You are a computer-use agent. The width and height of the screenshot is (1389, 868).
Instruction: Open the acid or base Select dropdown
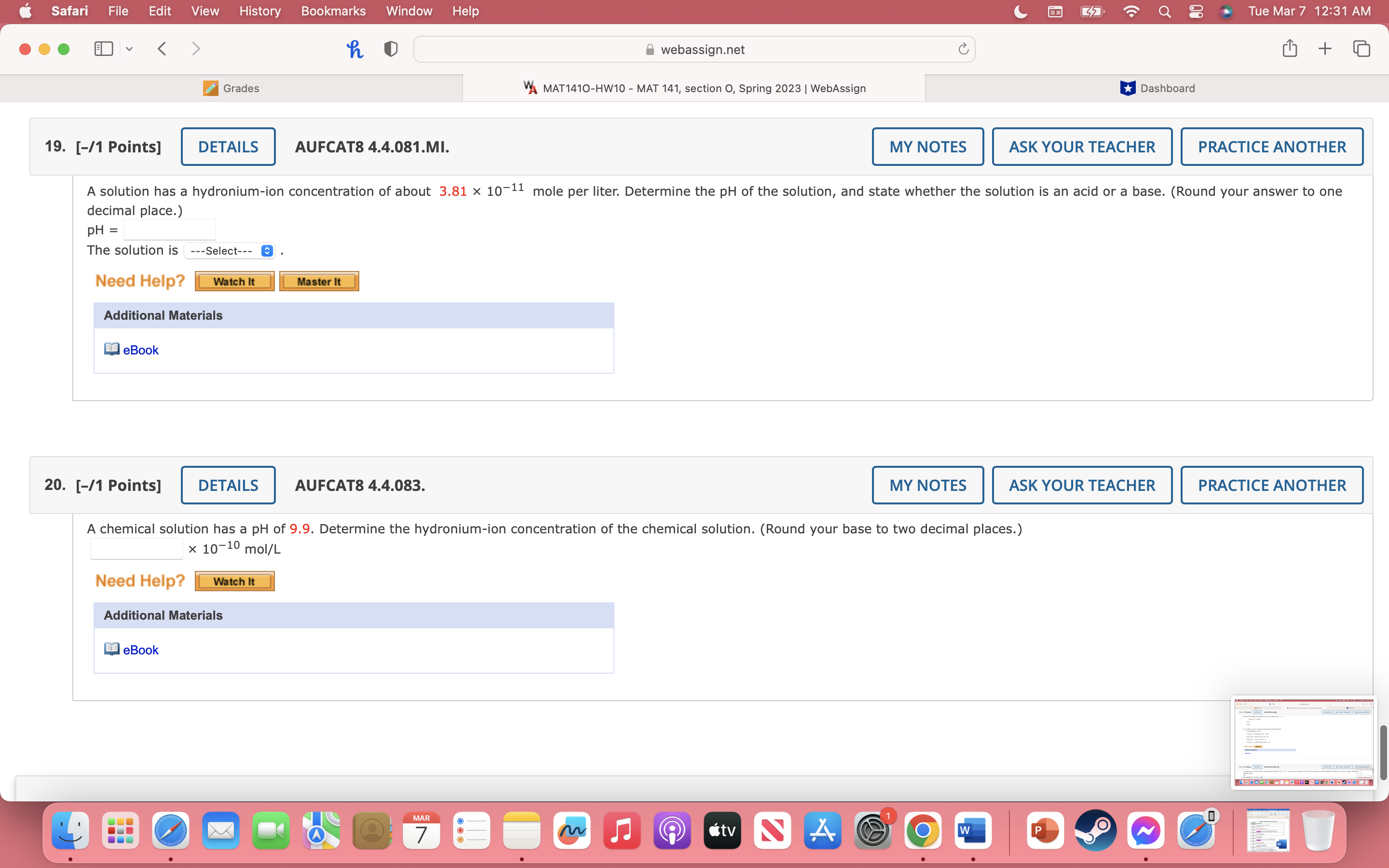point(230,251)
